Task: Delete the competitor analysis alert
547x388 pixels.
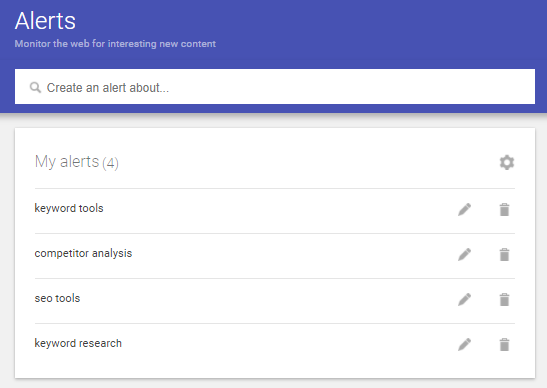Action: coord(504,255)
